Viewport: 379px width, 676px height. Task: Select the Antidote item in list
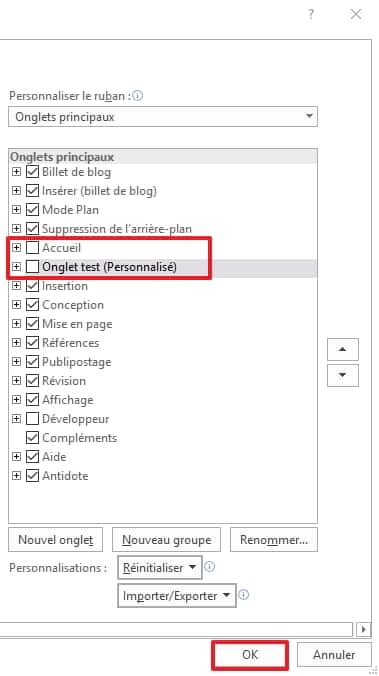point(65,476)
